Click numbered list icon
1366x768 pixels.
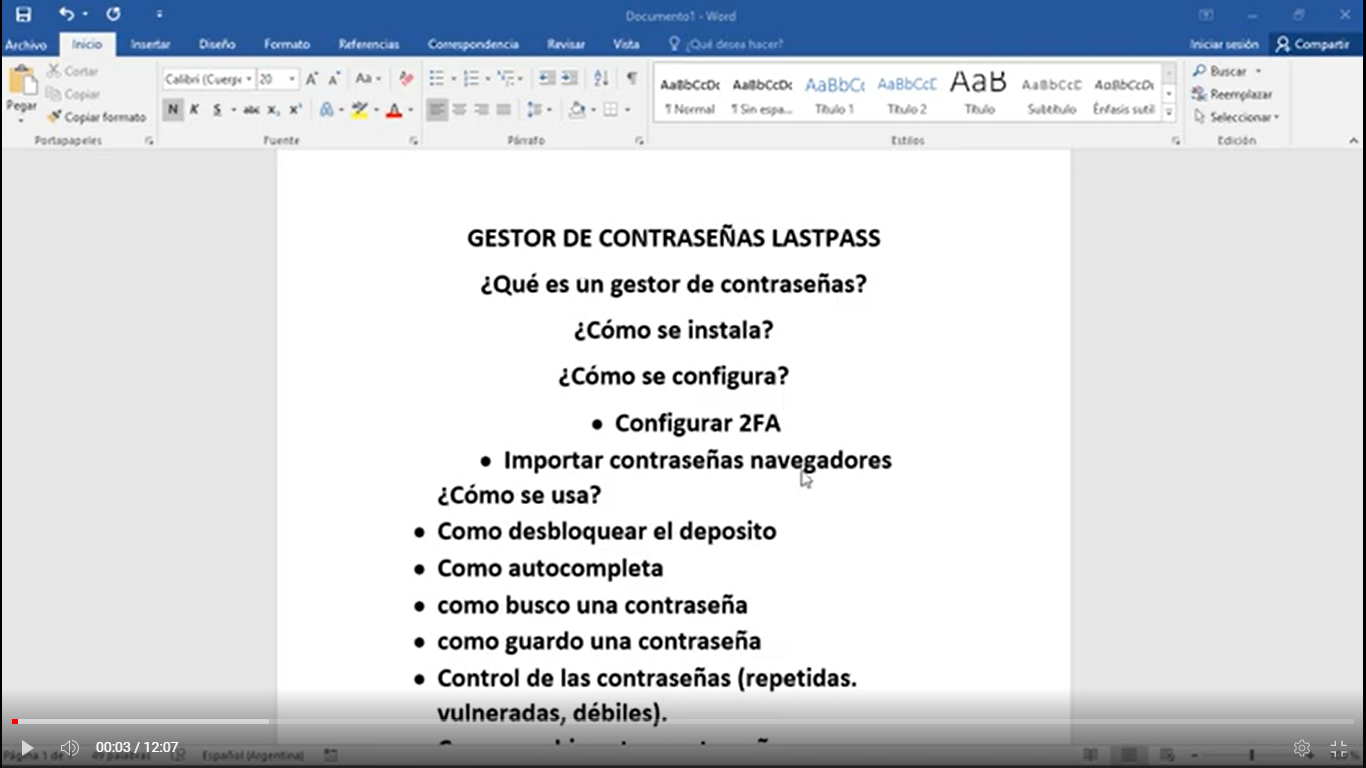click(471, 79)
